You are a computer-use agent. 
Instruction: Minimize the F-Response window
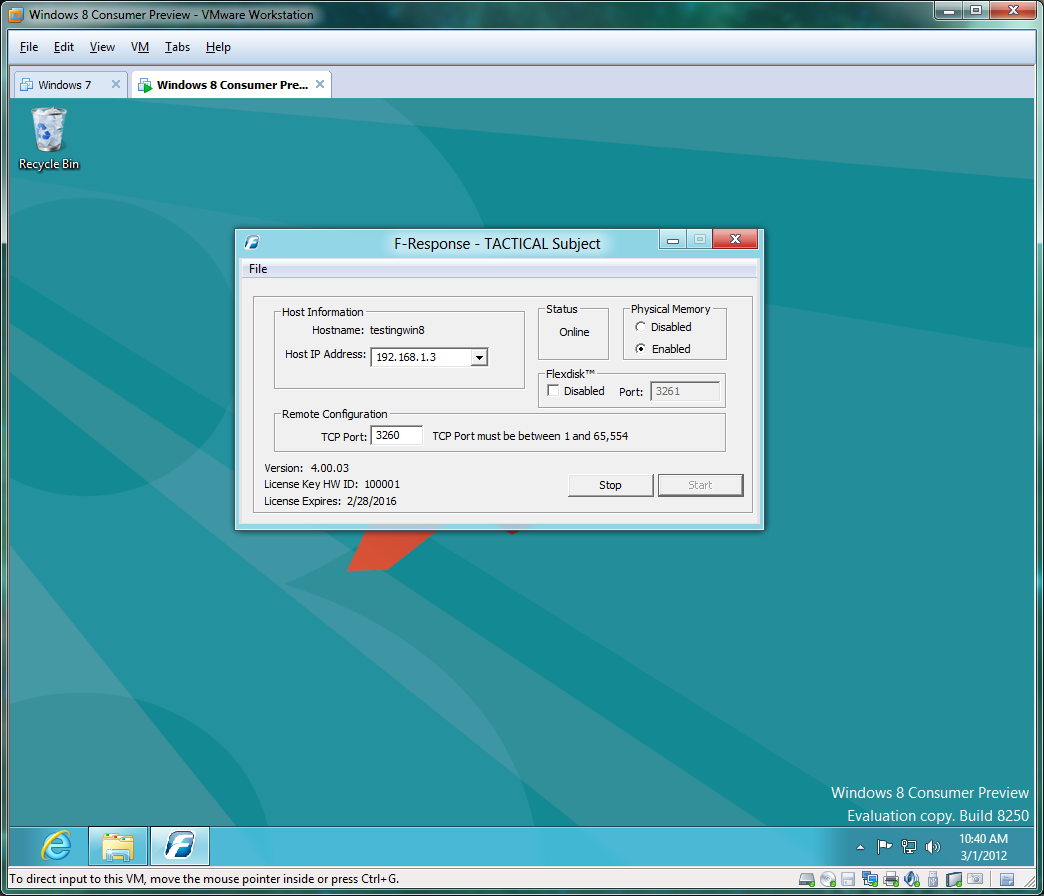click(x=673, y=240)
